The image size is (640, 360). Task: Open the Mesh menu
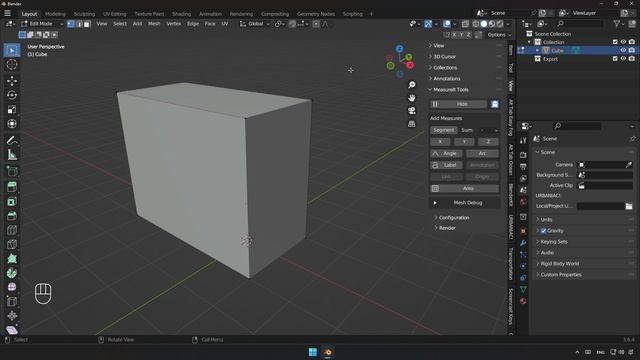(154, 24)
